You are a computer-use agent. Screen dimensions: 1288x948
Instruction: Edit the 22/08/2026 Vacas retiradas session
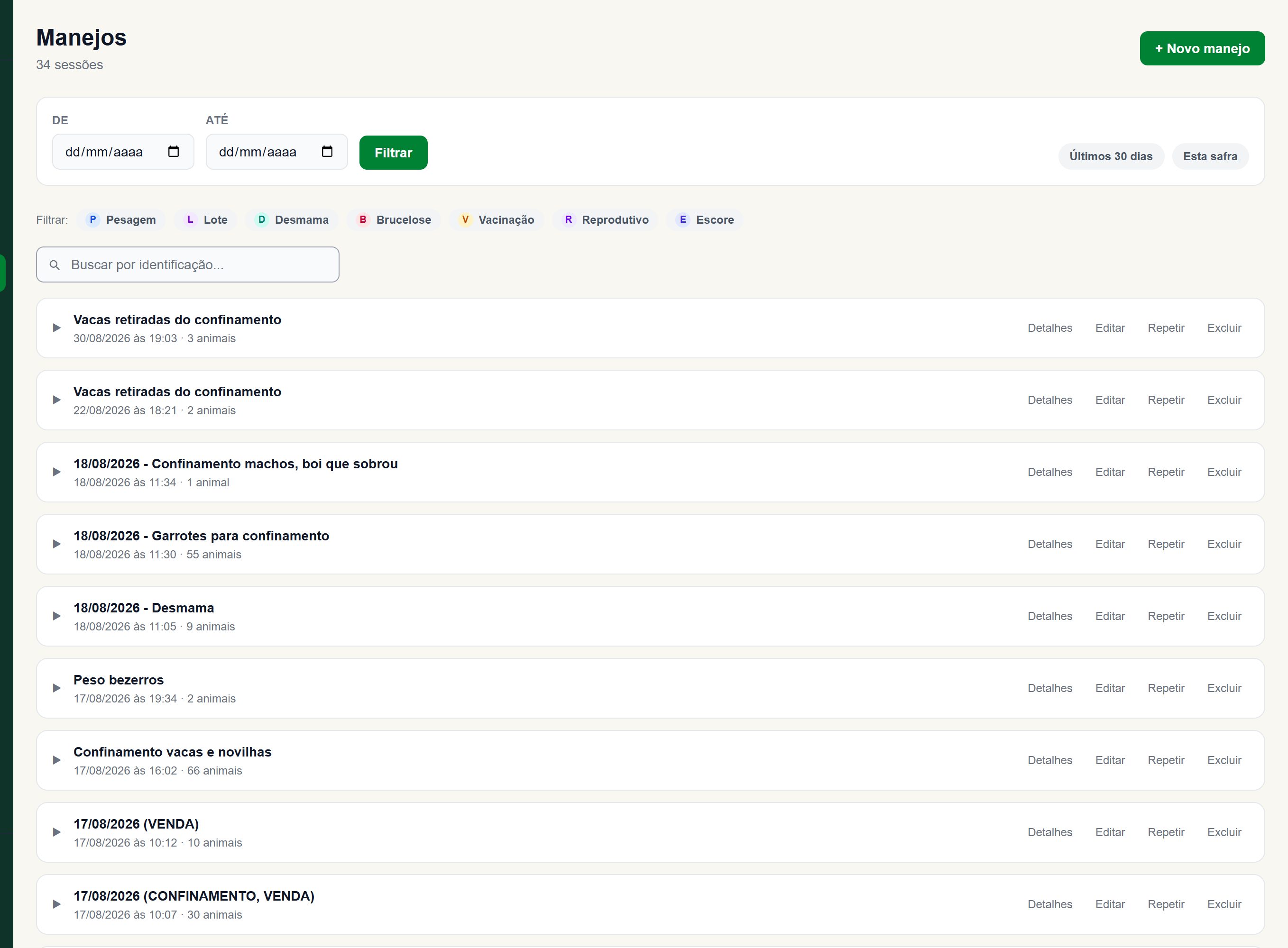(x=1110, y=400)
